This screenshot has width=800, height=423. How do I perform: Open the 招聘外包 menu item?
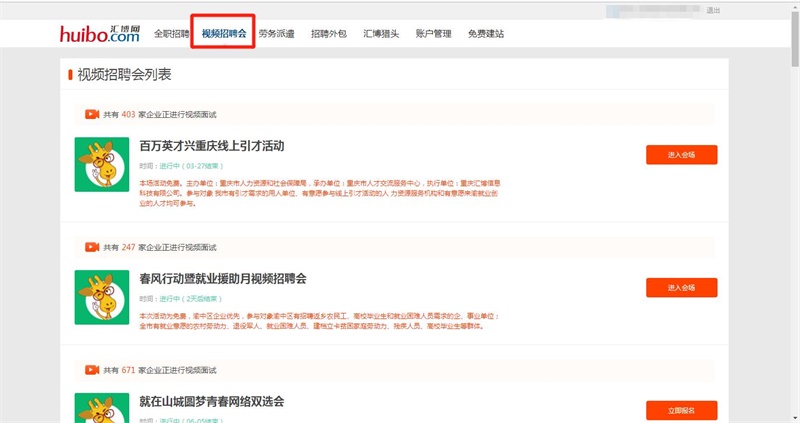pos(328,33)
